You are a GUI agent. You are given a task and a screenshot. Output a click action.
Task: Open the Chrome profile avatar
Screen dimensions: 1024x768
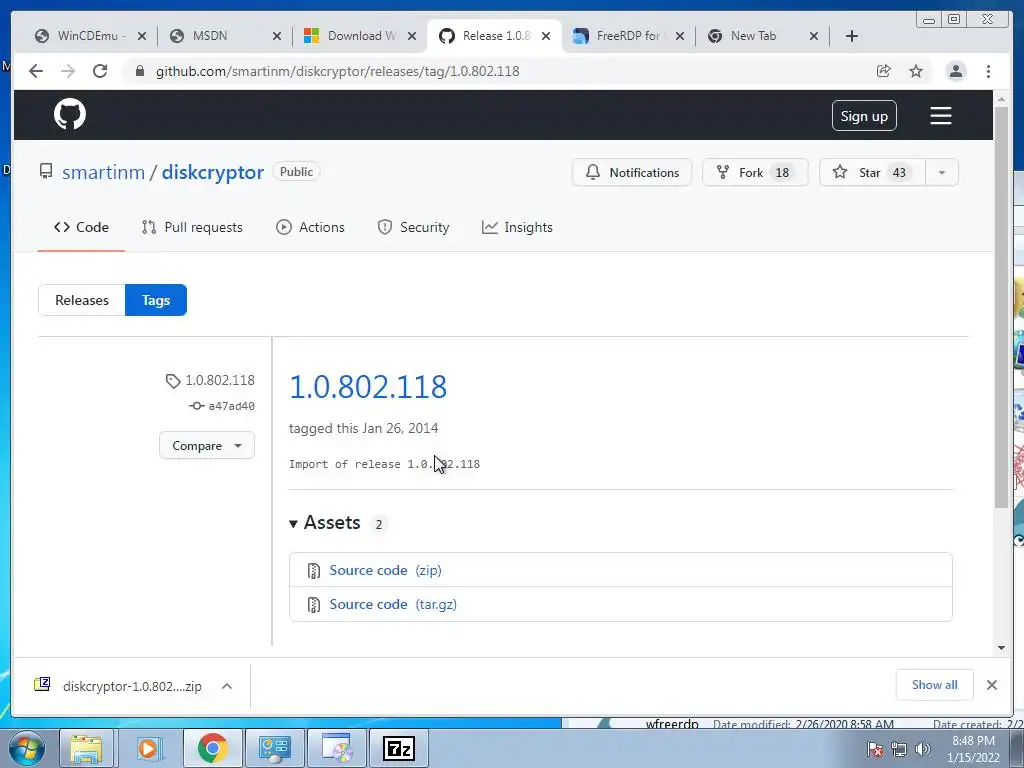[955, 71]
